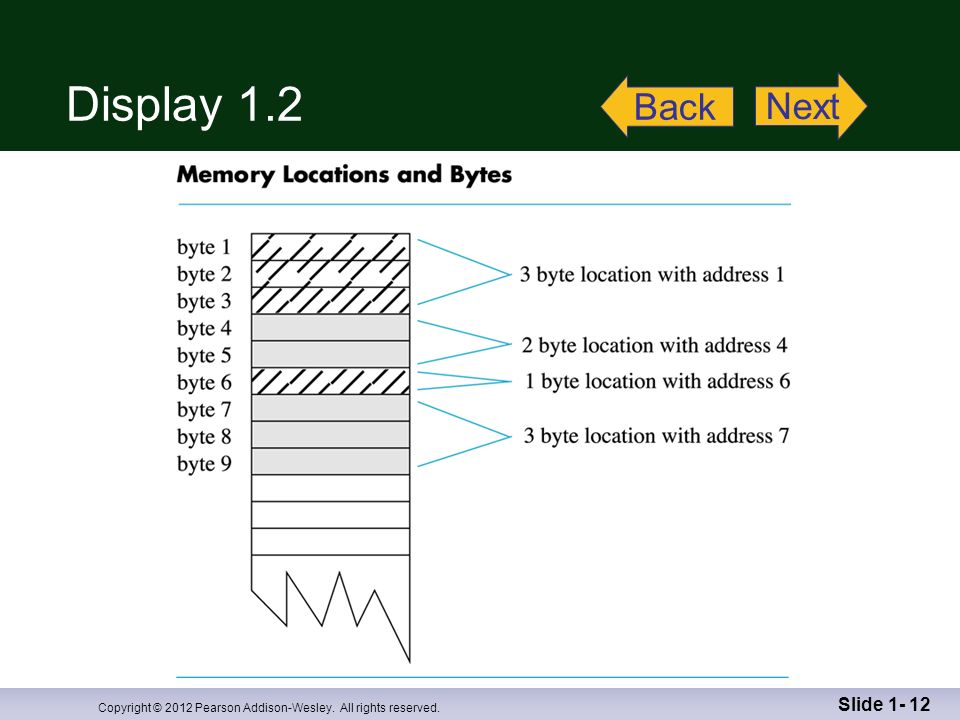Click the hatched memory cell beside byte 6
This screenshot has width=960, height=720.
click(x=331, y=381)
